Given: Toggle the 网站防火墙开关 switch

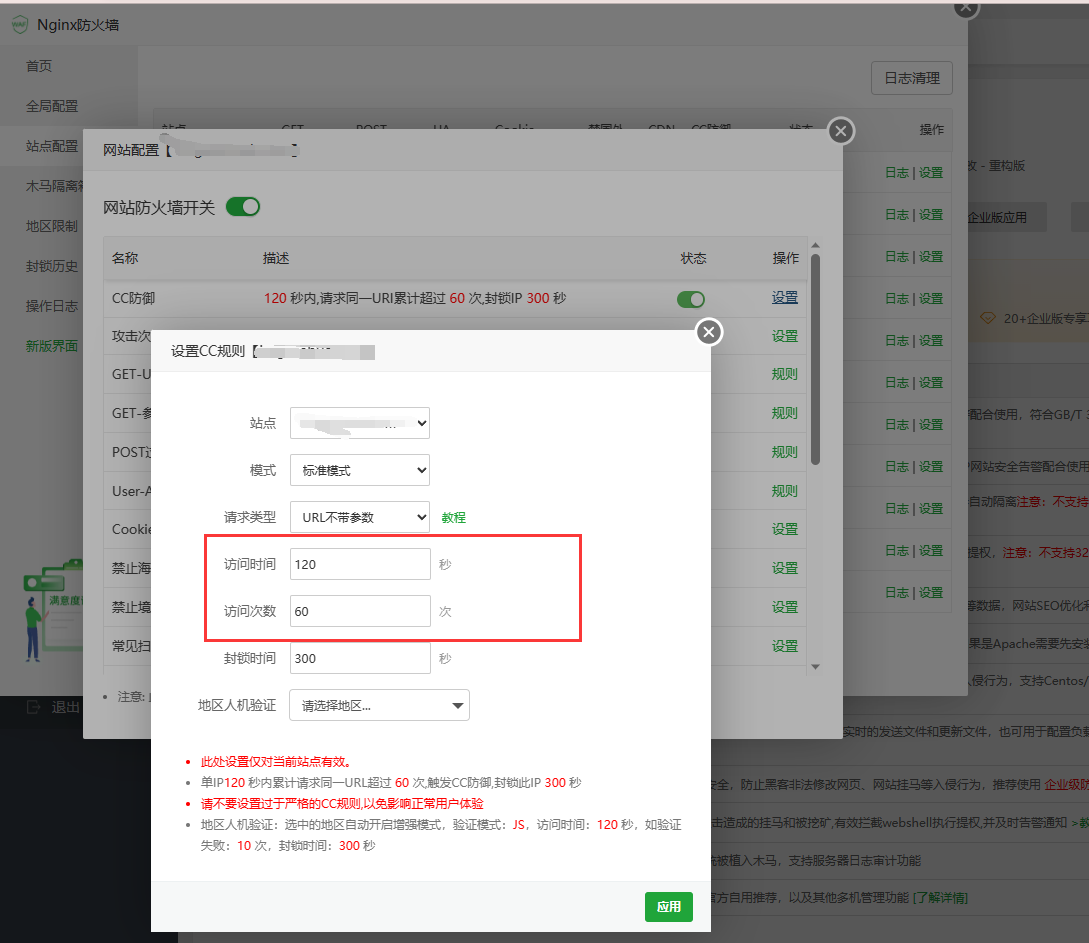Looking at the screenshot, I should pos(243,207).
